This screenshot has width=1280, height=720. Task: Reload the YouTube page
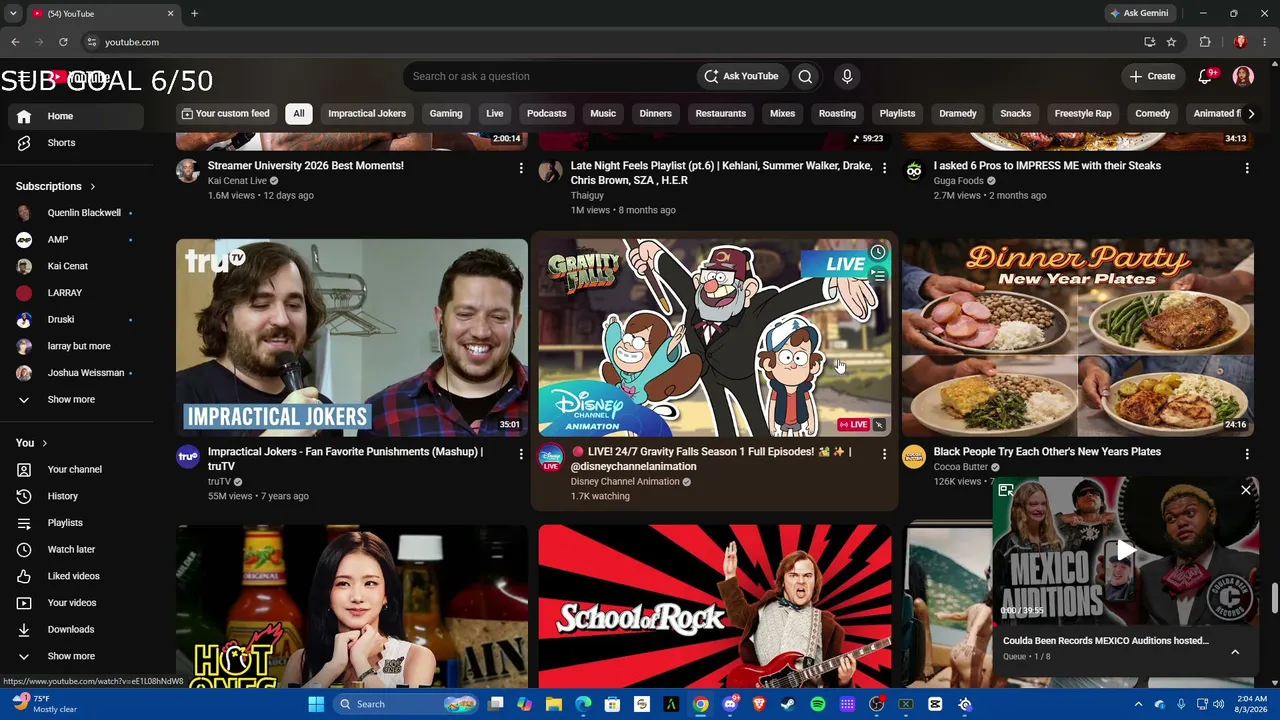tap(63, 42)
